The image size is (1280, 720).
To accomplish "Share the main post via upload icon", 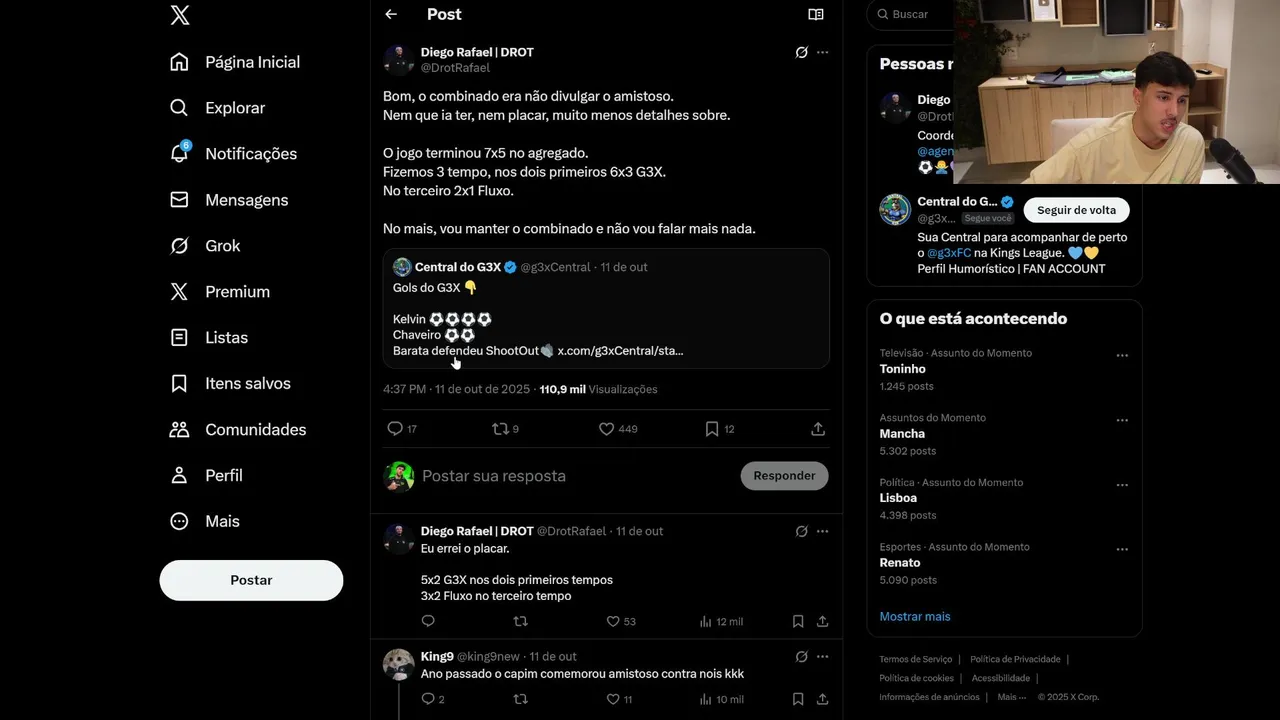I will pos(818,429).
